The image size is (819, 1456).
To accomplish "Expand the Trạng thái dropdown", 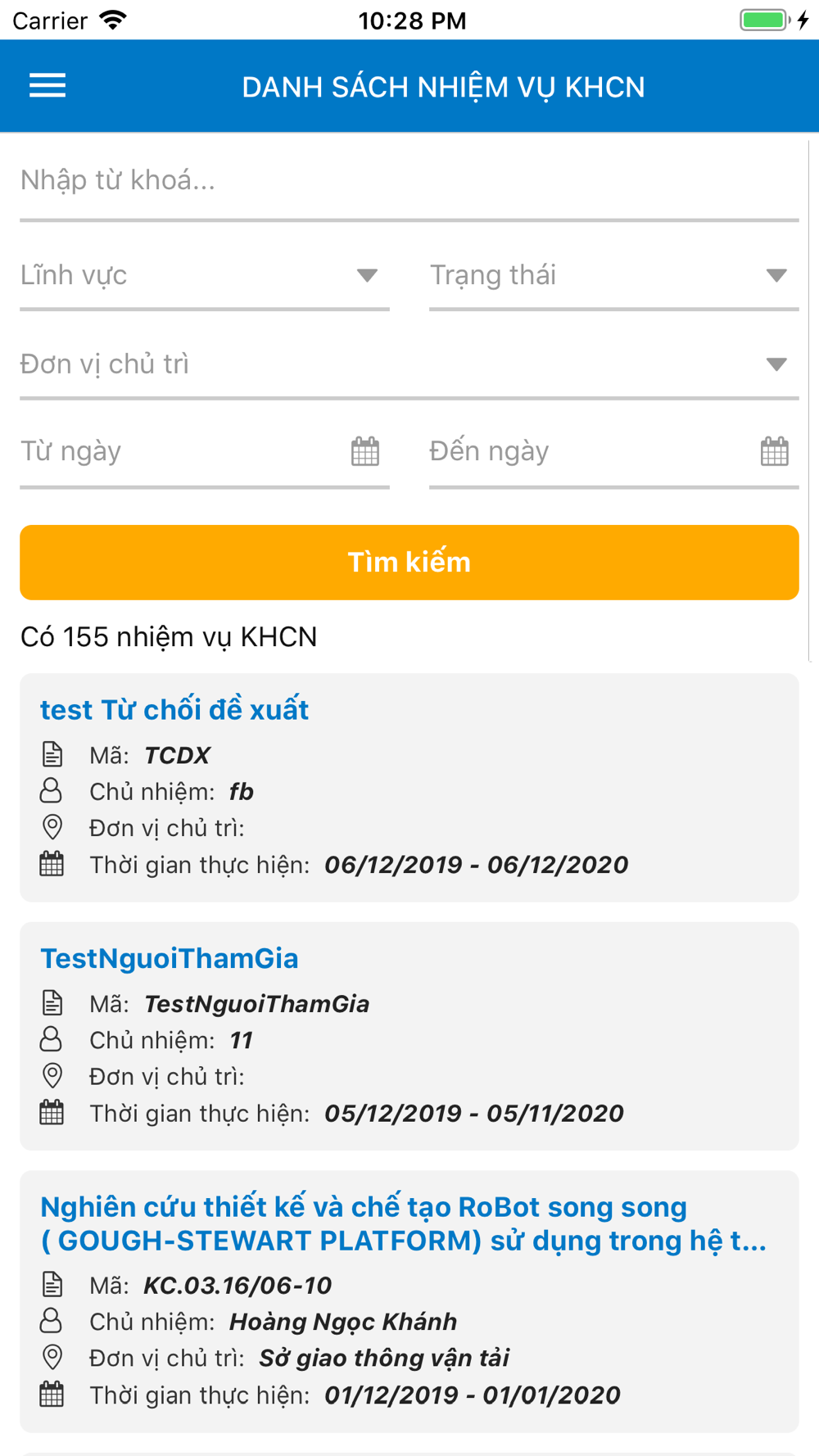I will click(x=614, y=275).
